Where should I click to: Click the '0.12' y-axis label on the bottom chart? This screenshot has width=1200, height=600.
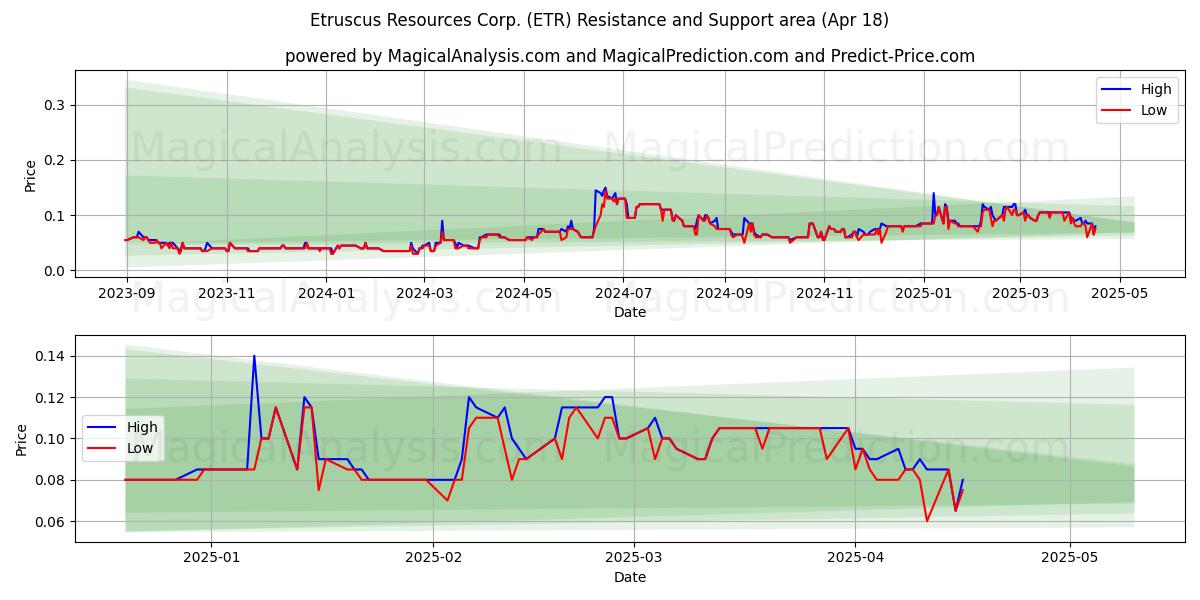pos(52,398)
